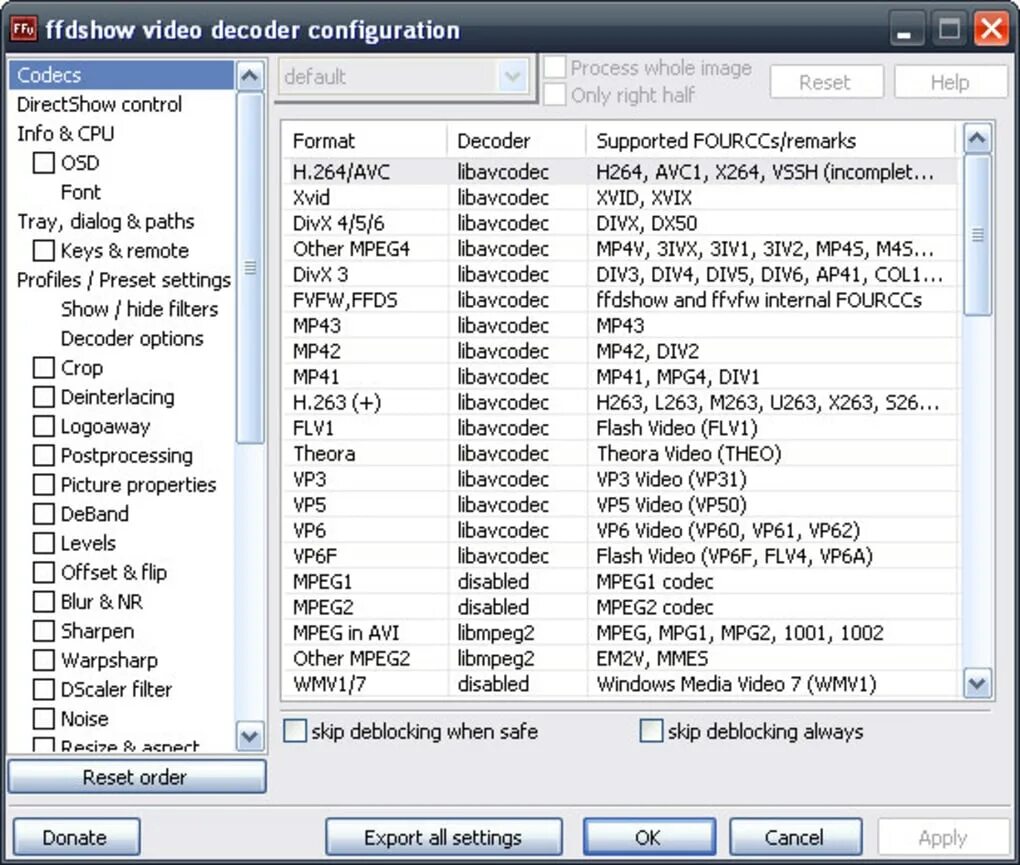Tick the Noise filter checkbox
This screenshot has height=865, width=1020.
pos(44,719)
